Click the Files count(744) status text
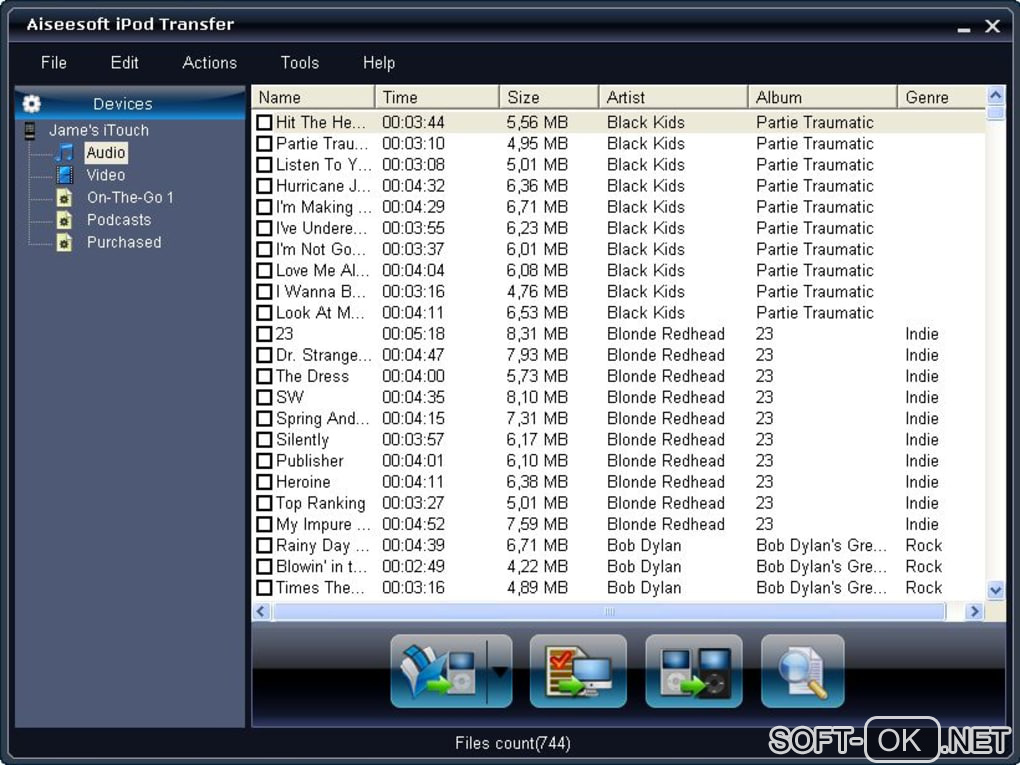The width and height of the screenshot is (1020, 765). (513, 744)
